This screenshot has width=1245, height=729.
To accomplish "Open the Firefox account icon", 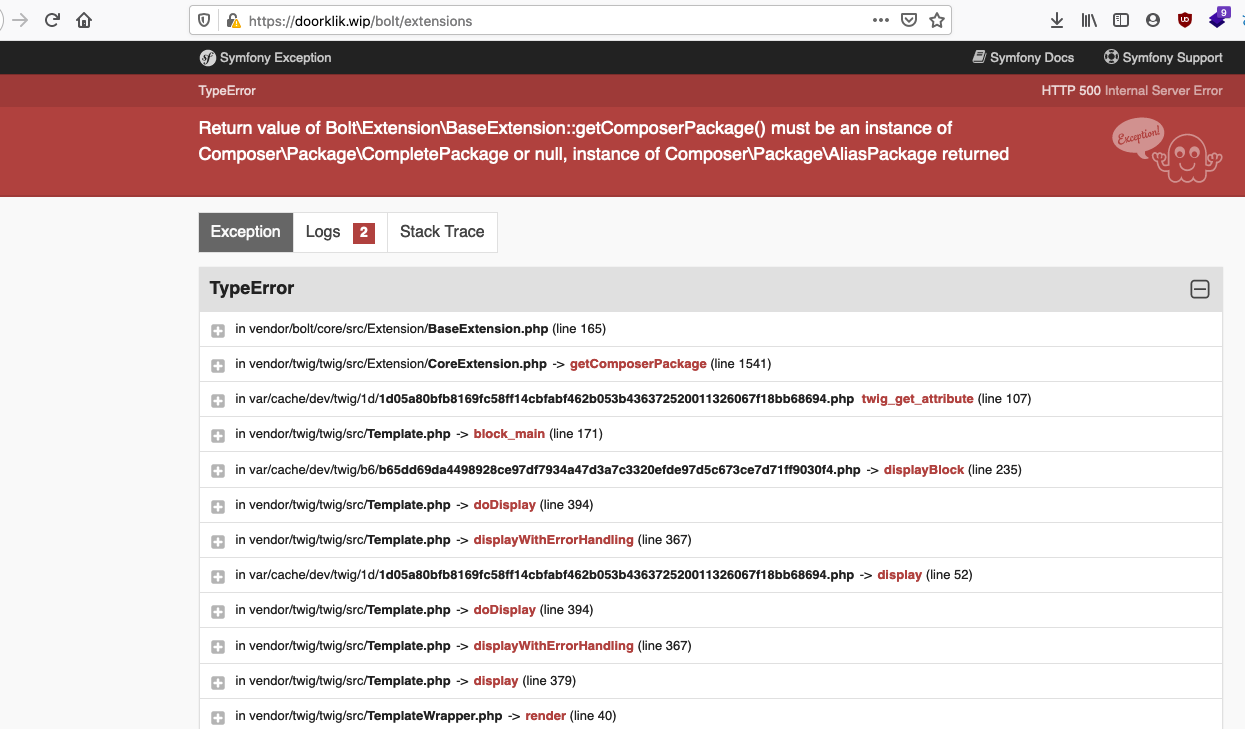I will point(1153,20).
